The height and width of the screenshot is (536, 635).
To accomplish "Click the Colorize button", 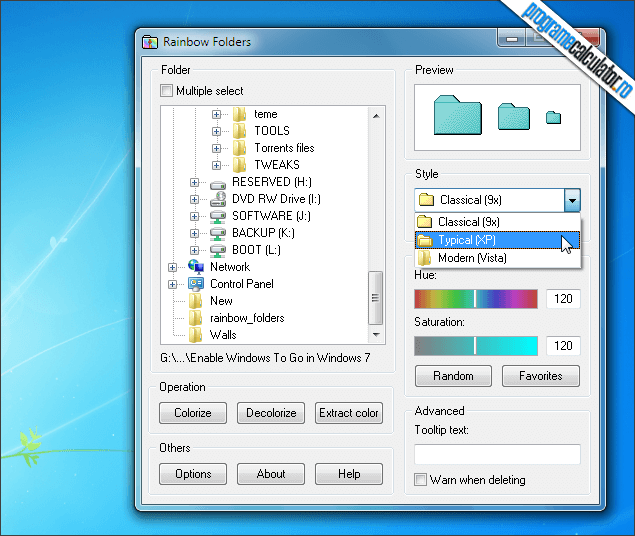I will [x=193, y=413].
